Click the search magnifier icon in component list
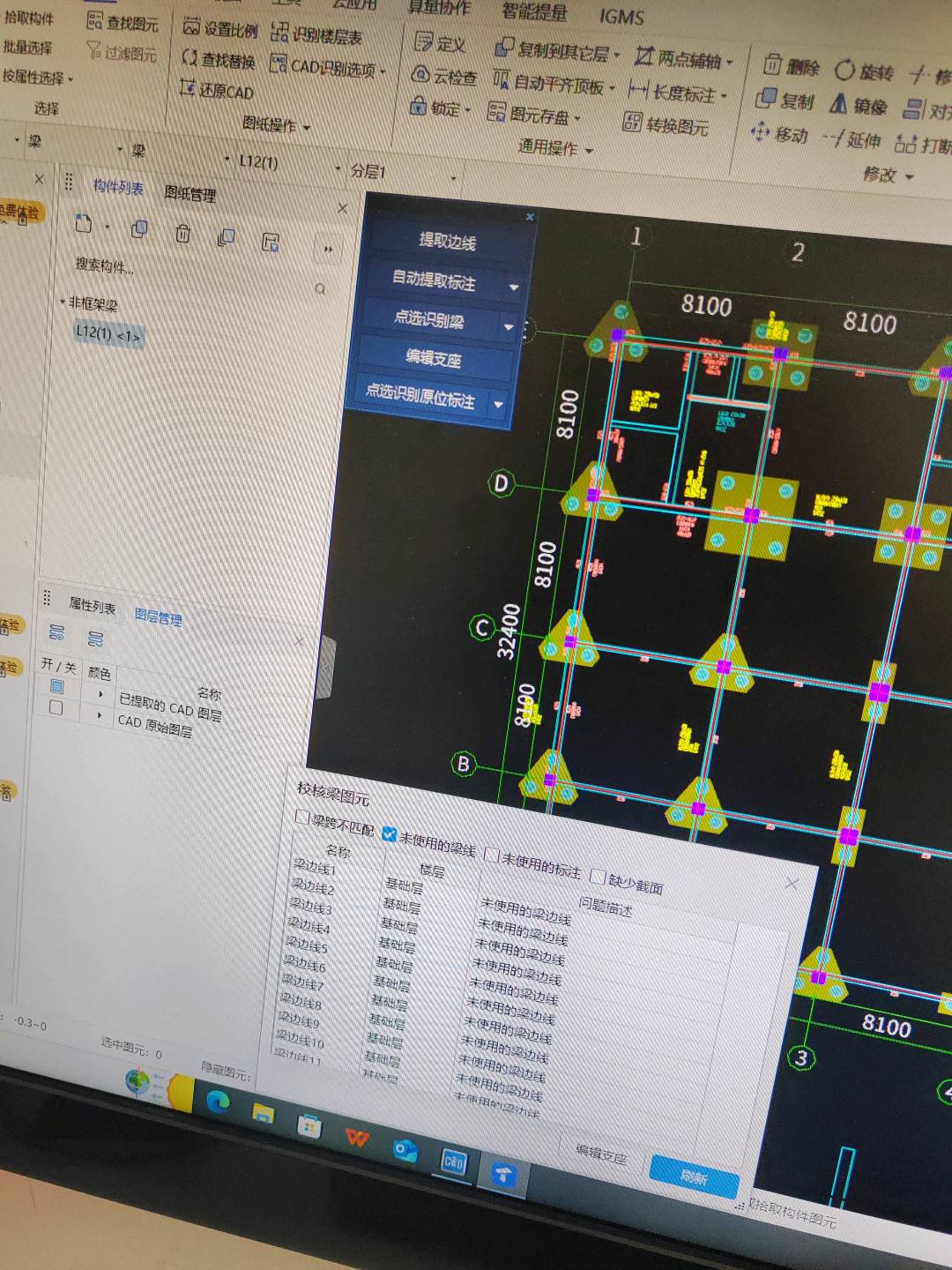 click(x=320, y=288)
